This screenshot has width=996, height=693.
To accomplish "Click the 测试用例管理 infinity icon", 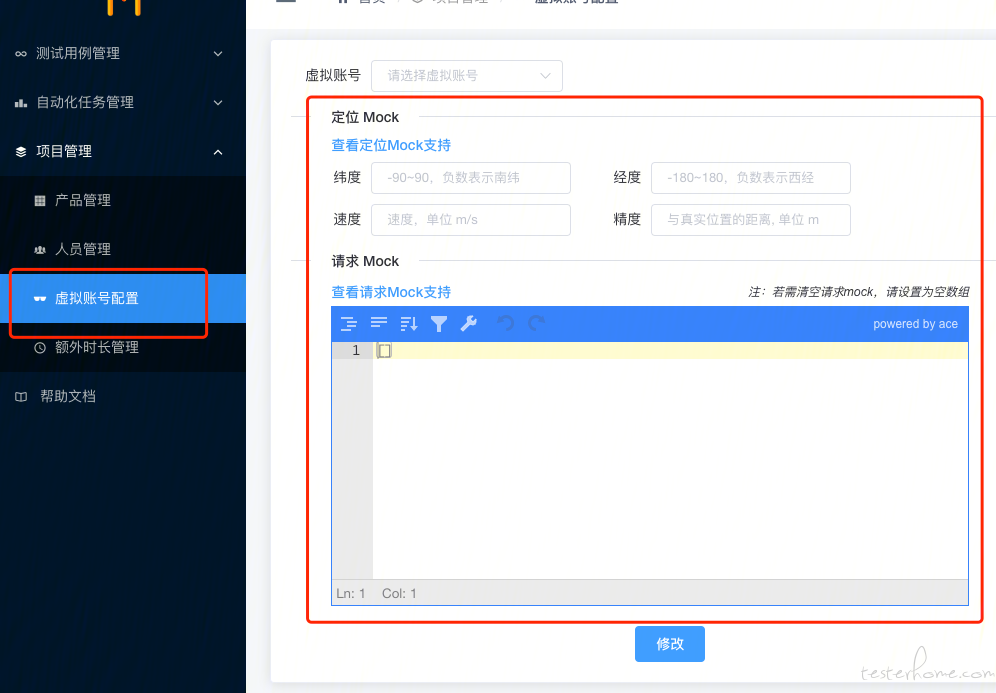I will tap(21, 54).
